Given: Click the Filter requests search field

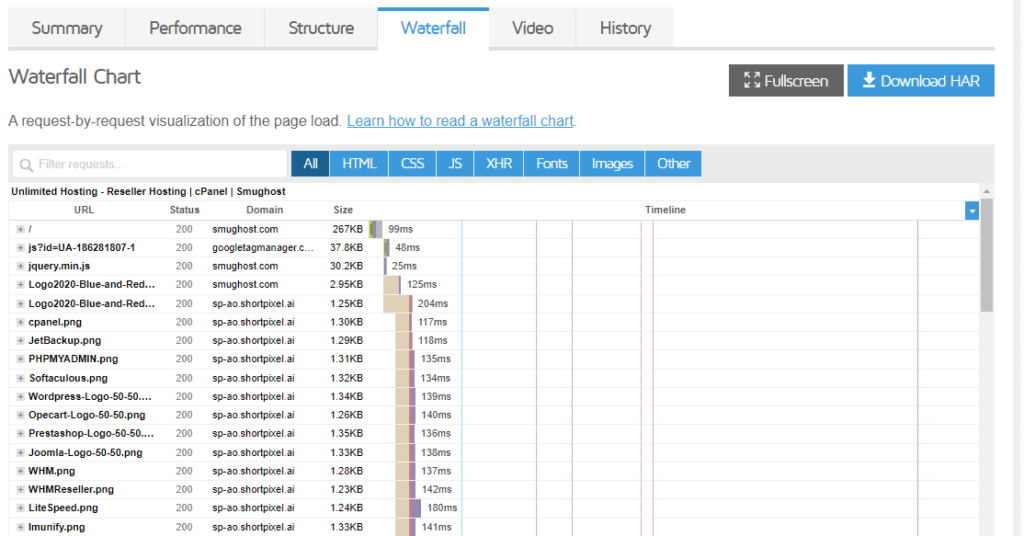Looking at the screenshot, I should point(150,164).
